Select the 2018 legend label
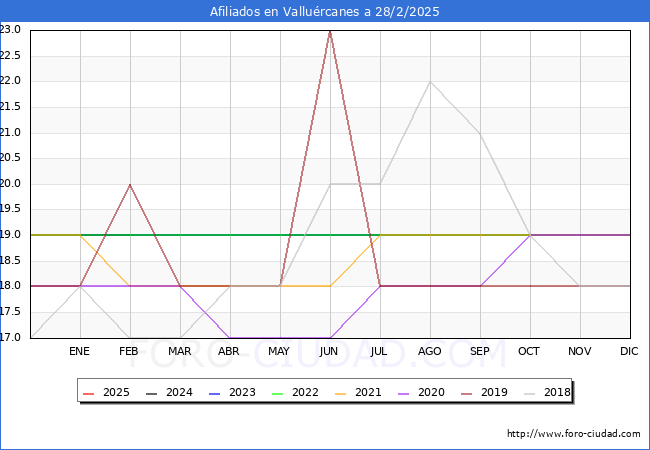Viewport: 650px width, 450px height. tap(557, 392)
